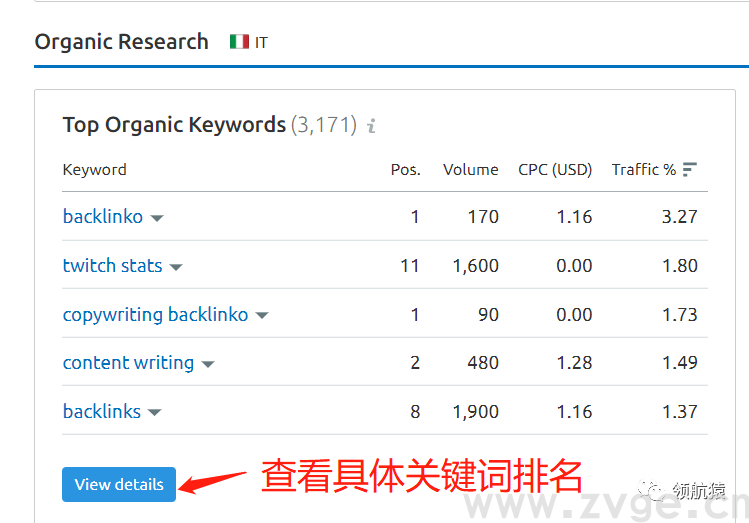Click traffic value 1.37
749x523 pixels.
pyautogui.click(x=680, y=412)
